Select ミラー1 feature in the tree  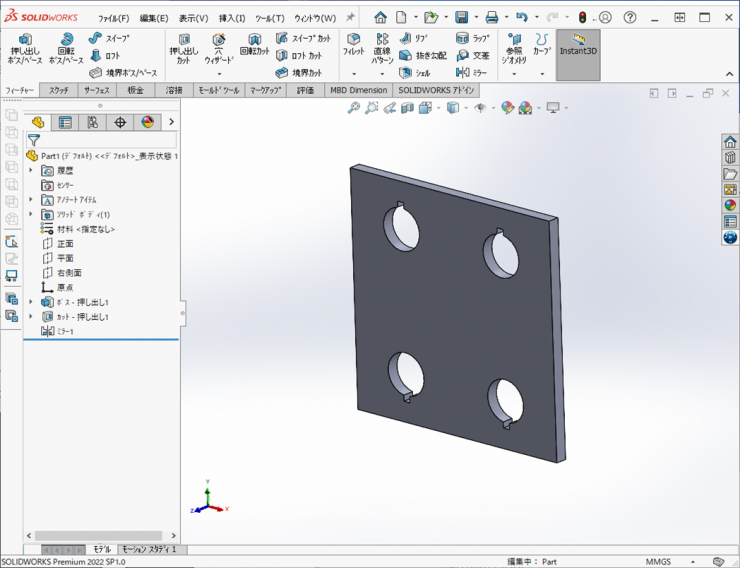coord(63,331)
